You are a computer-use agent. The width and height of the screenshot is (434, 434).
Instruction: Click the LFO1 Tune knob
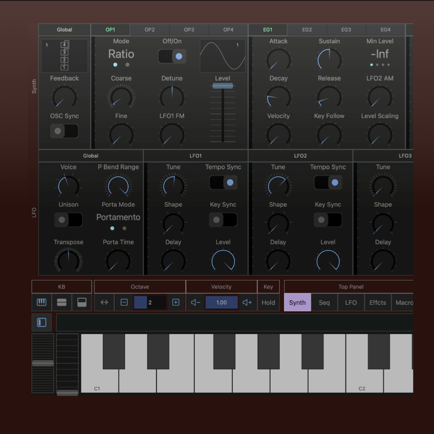[x=173, y=186]
